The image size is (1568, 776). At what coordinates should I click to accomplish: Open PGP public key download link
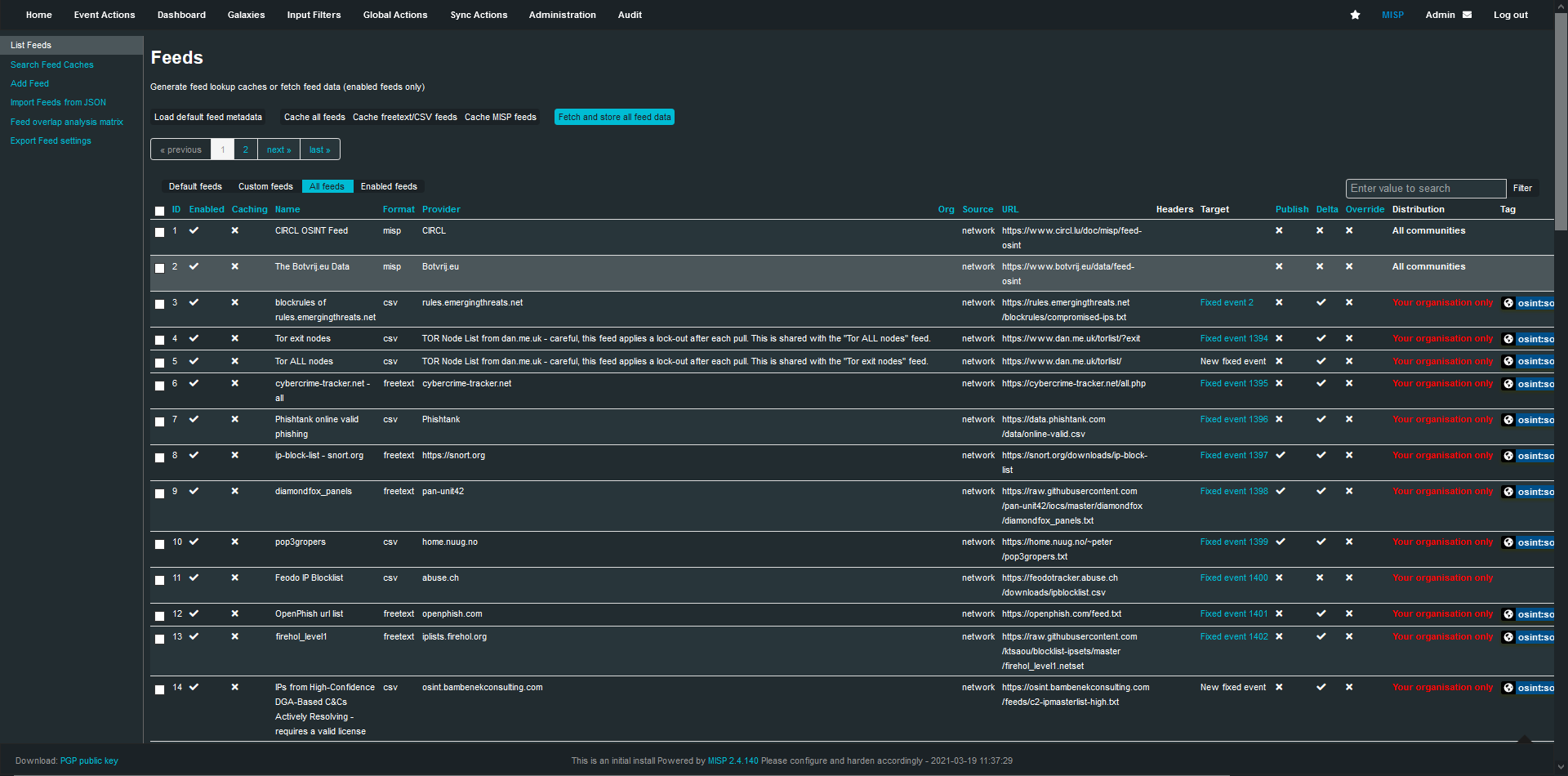coord(89,760)
